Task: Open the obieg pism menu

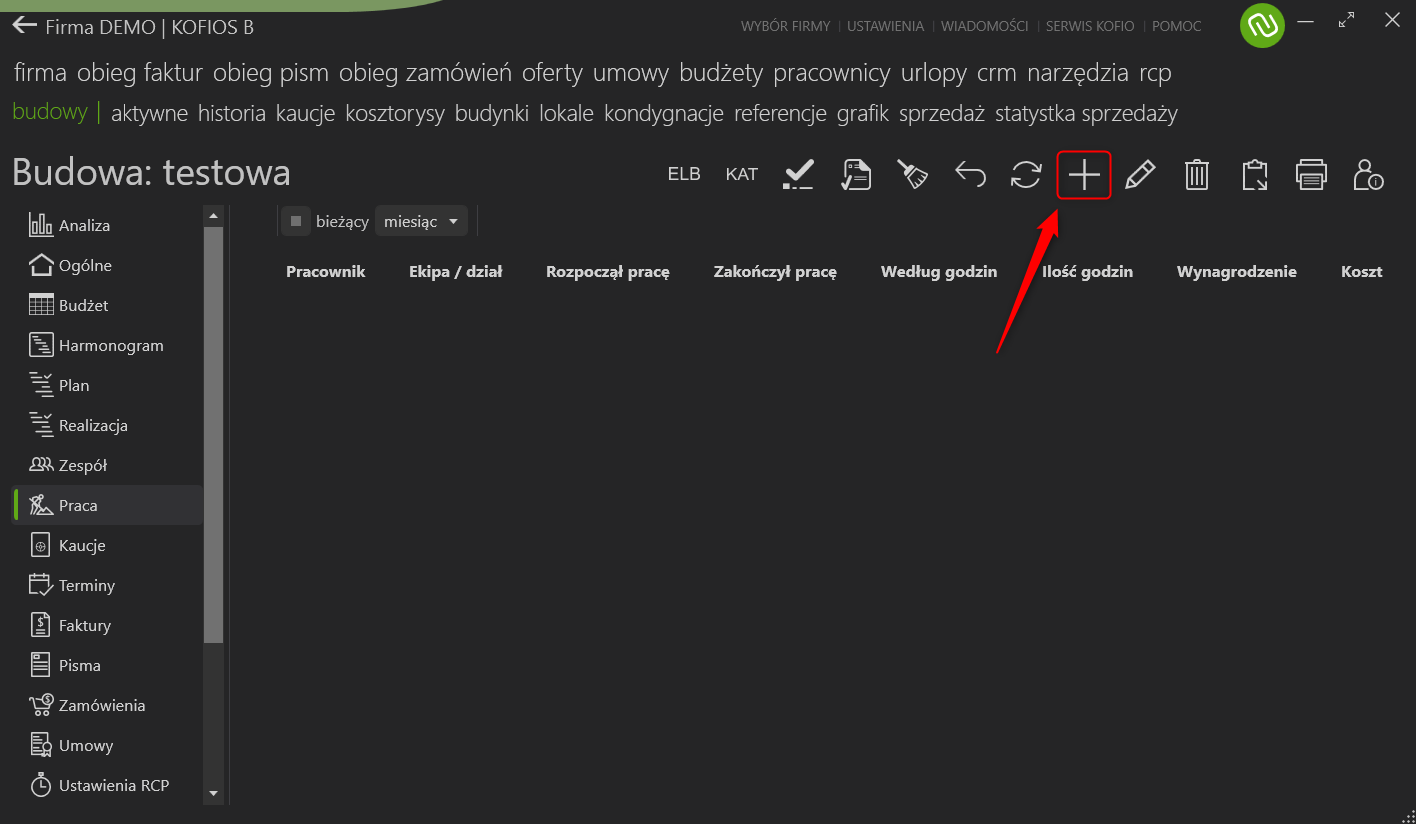Action: point(271,73)
